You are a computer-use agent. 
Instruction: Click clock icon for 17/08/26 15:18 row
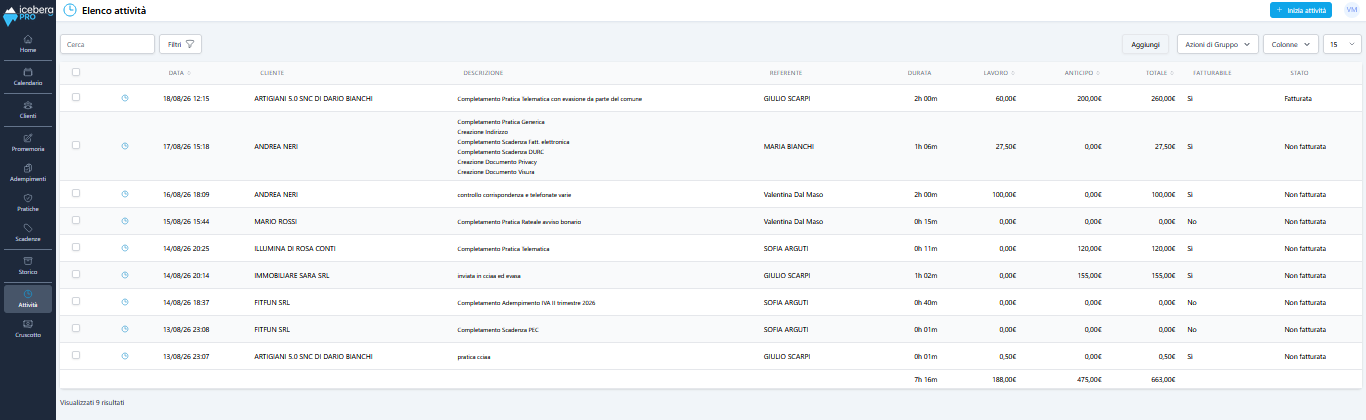(125, 146)
